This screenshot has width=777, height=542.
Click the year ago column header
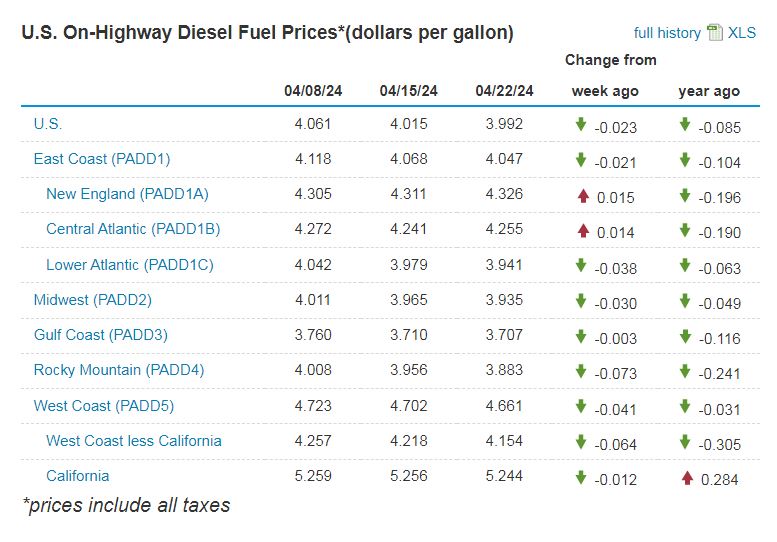coord(708,91)
